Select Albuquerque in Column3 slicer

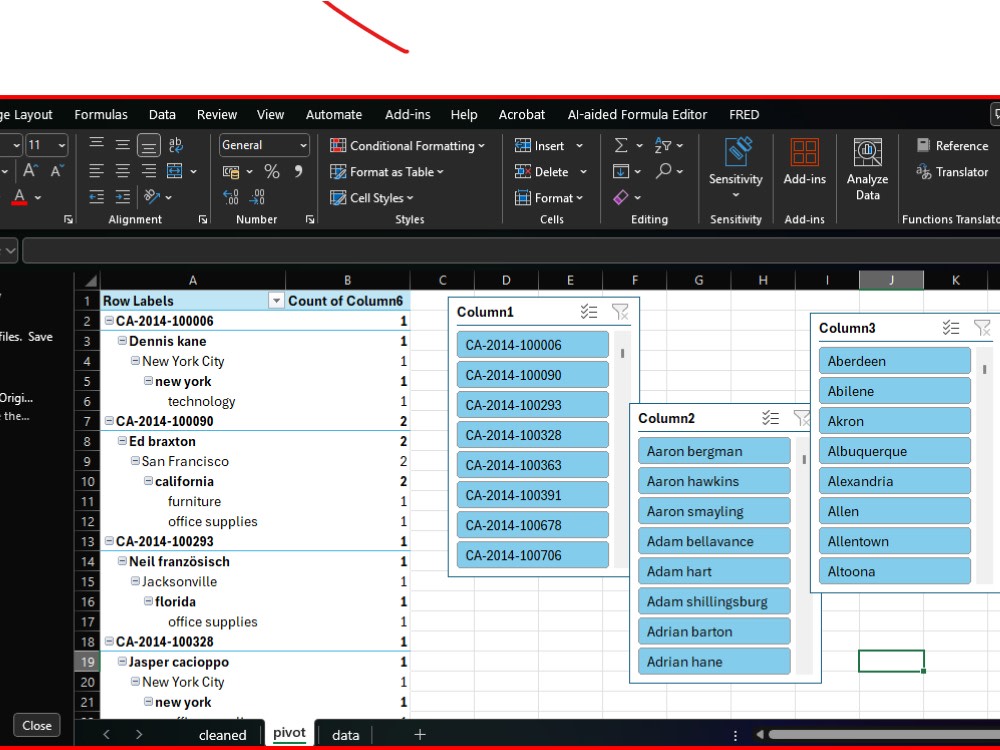tap(895, 452)
